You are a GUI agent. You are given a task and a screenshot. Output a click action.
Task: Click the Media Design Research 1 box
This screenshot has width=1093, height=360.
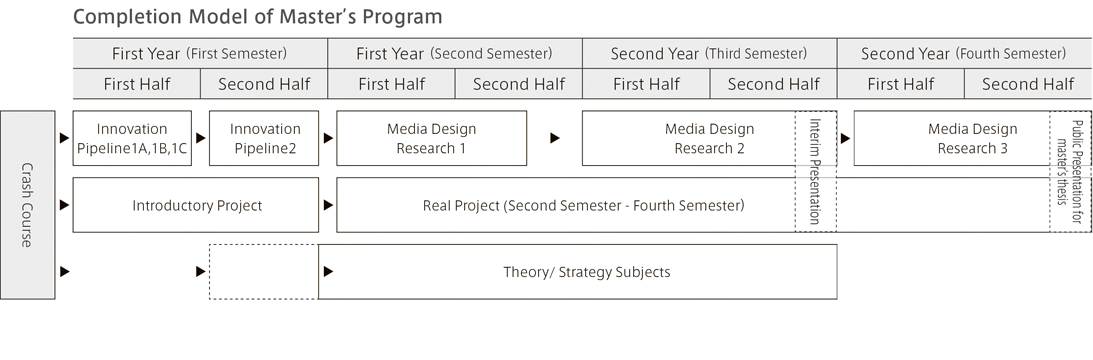coord(431,138)
